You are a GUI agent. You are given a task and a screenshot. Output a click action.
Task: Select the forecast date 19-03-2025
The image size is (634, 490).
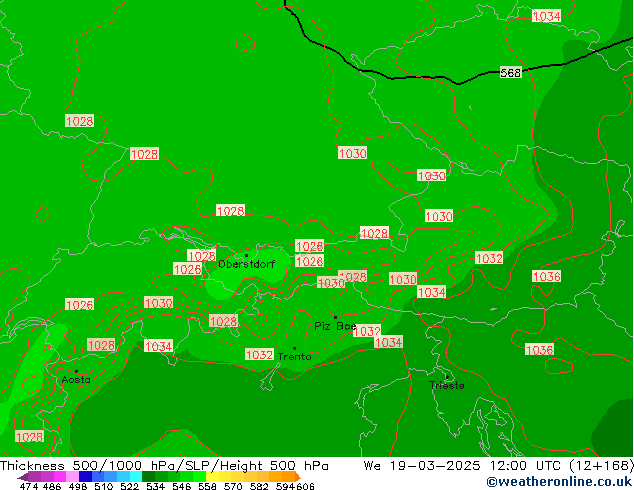point(435,466)
